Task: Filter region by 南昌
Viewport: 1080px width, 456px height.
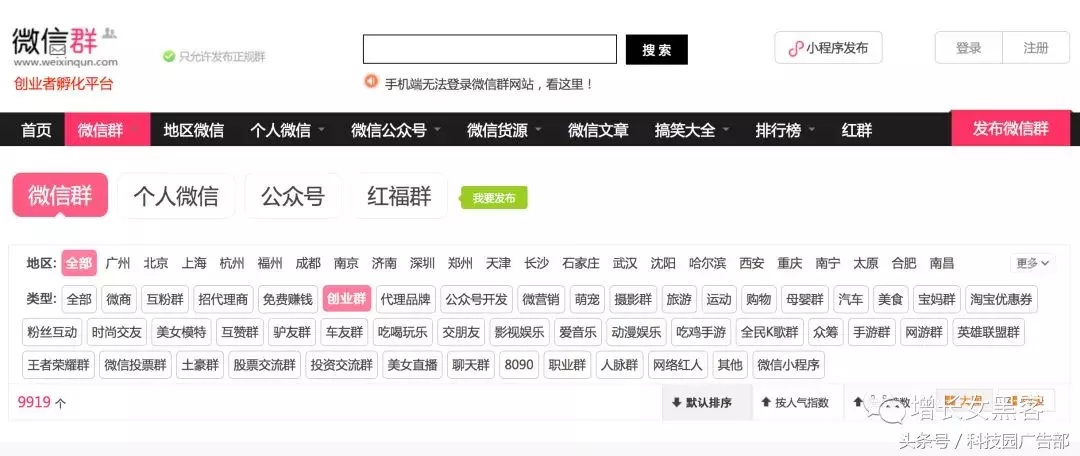Action: (942, 263)
